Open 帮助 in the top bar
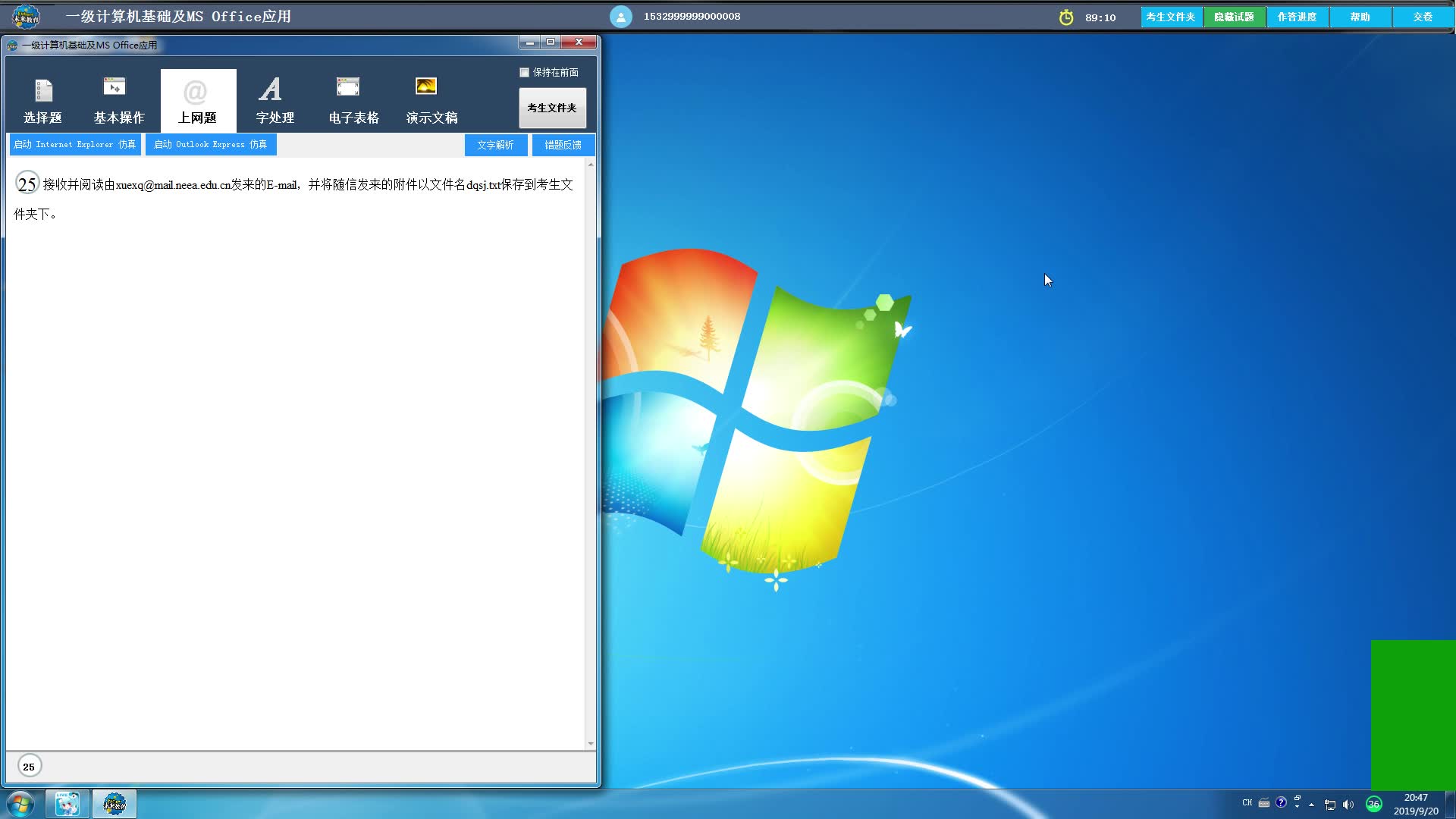Image resolution: width=1456 pixels, height=819 pixels. click(x=1360, y=17)
